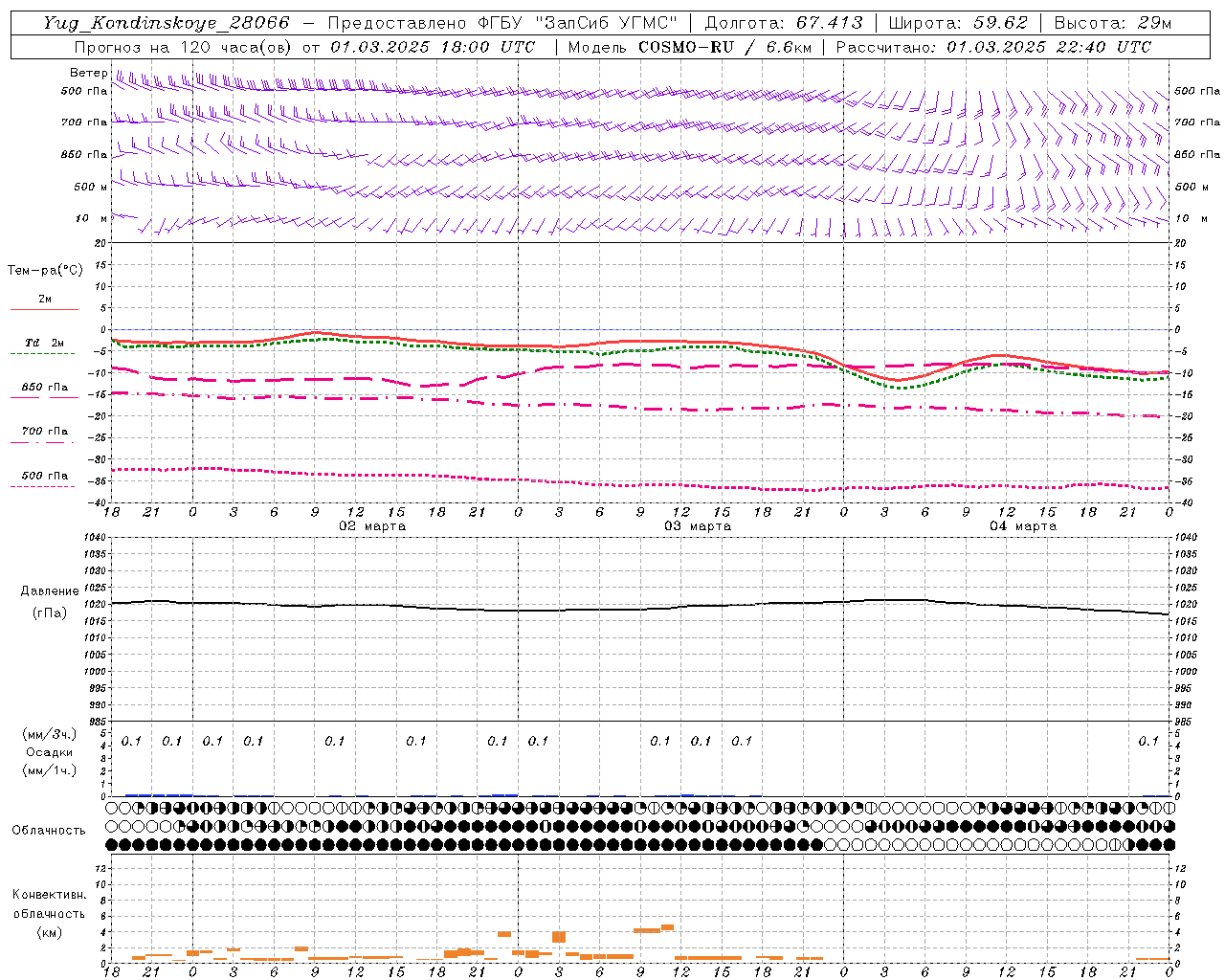Select the text Предоставлено ФГБУ "ЗапСиб УГМС"

[501, 23]
